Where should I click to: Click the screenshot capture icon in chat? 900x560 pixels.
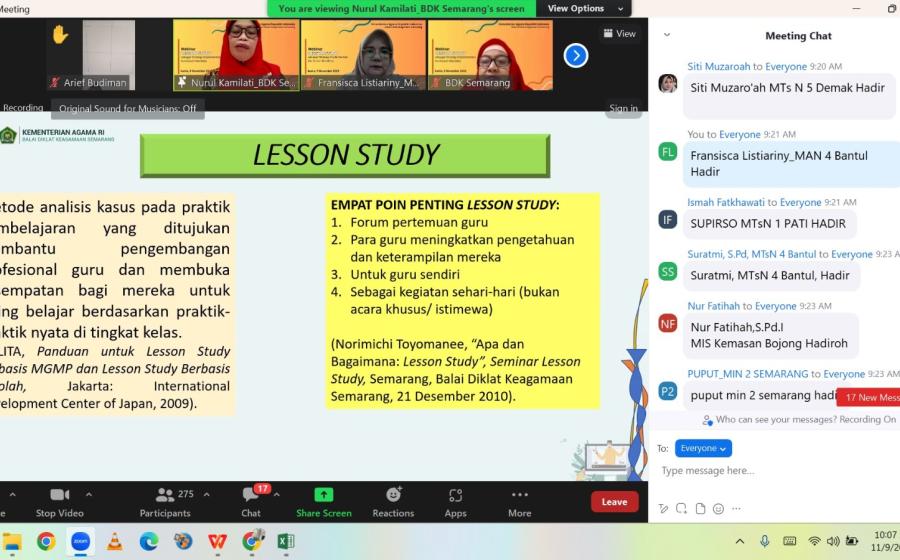pos(682,509)
